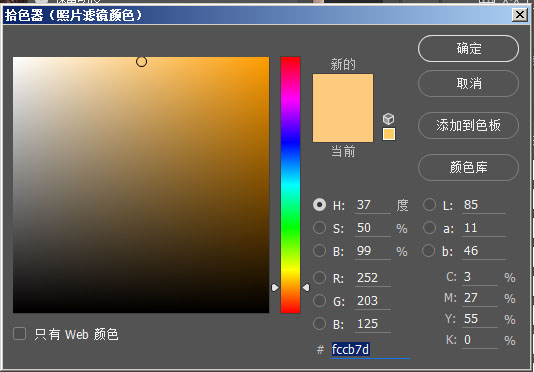Select the S saturation radio button
This screenshot has width=534, height=372.
coord(319,228)
